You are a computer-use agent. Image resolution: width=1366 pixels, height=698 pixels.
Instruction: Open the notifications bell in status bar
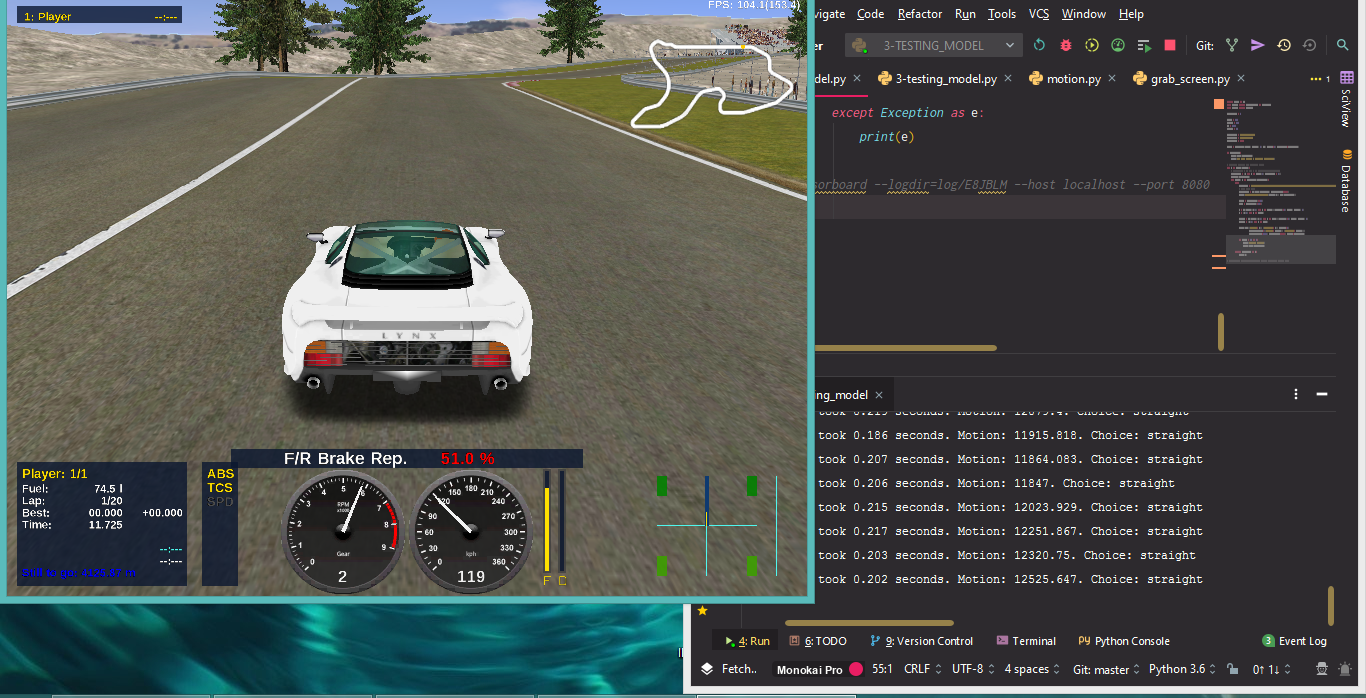tap(1344, 668)
